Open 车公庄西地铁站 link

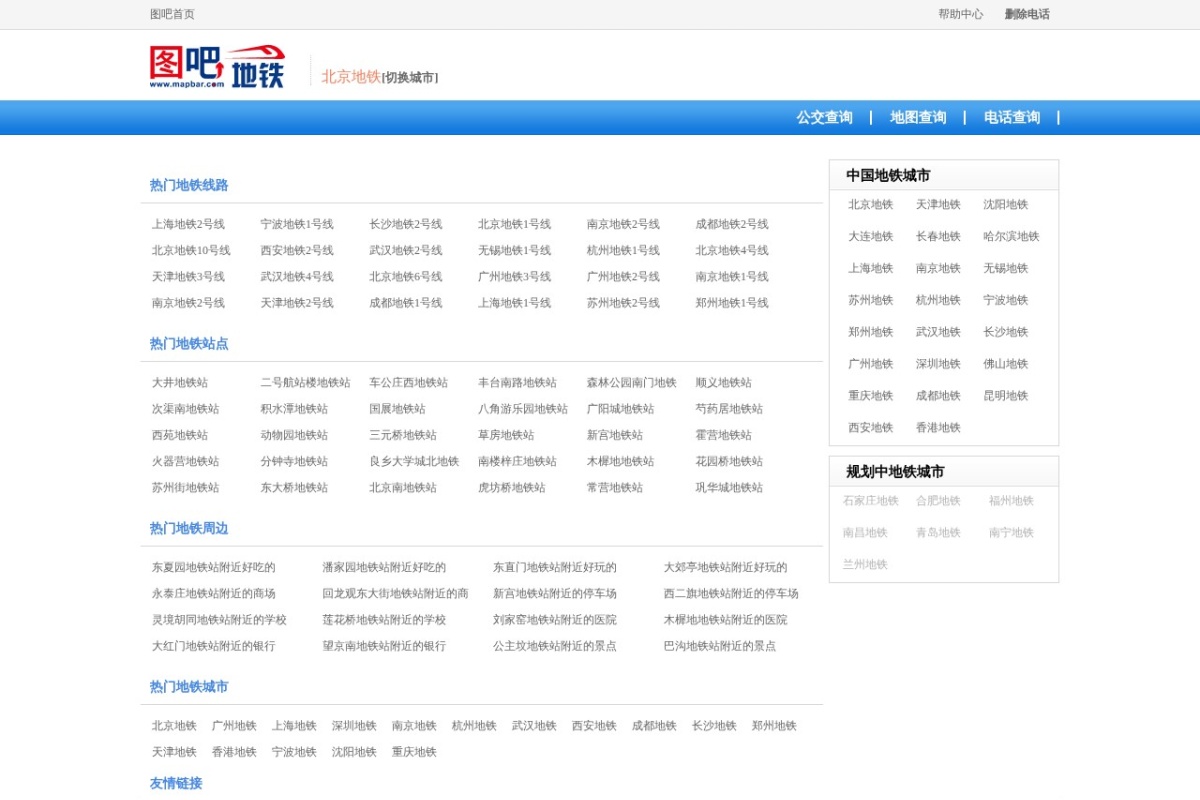click(x=408, y=382)
